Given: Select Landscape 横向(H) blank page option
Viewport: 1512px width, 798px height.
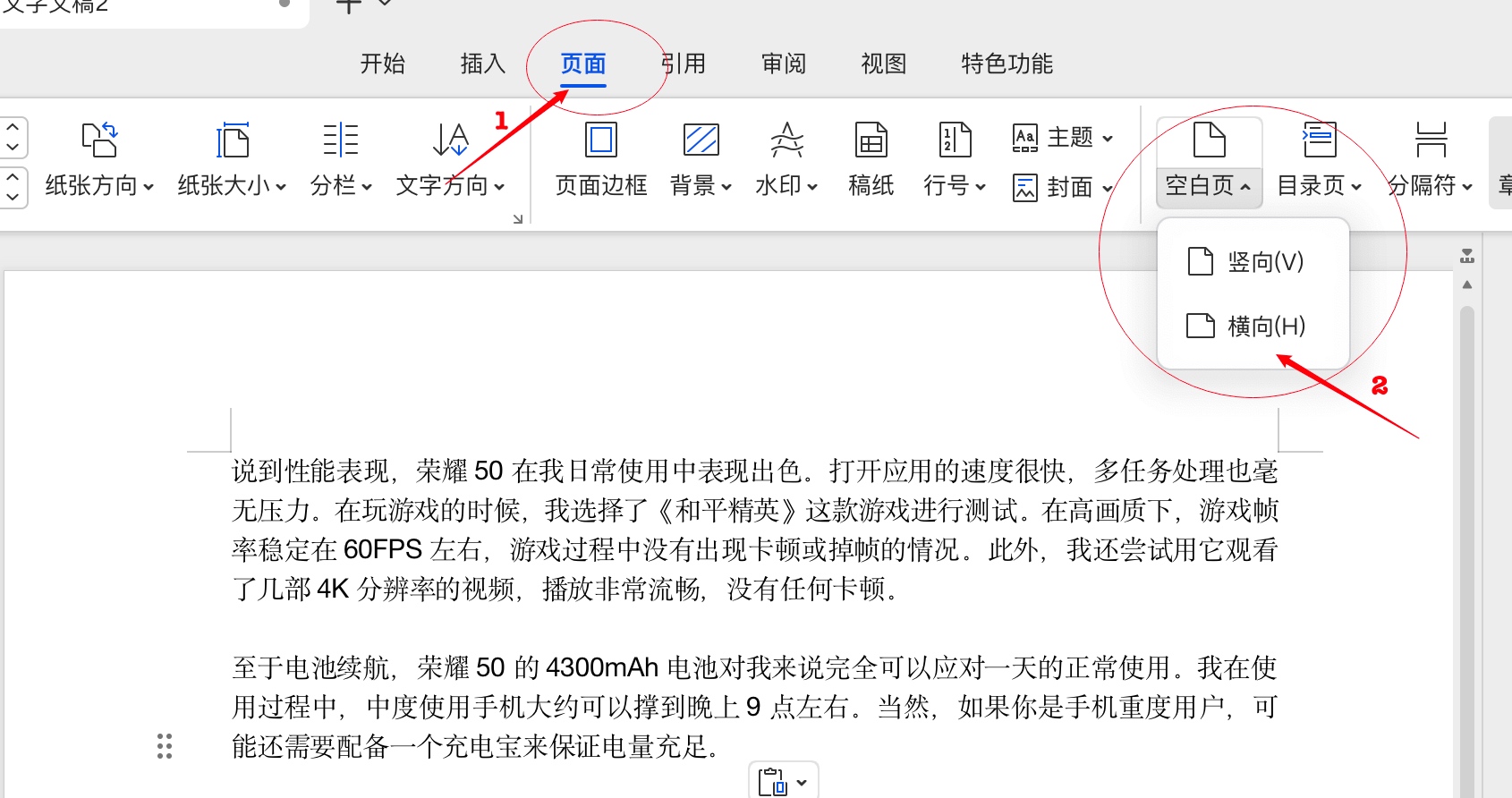Looking at the screenshot, I should [x=1253, y=327].
